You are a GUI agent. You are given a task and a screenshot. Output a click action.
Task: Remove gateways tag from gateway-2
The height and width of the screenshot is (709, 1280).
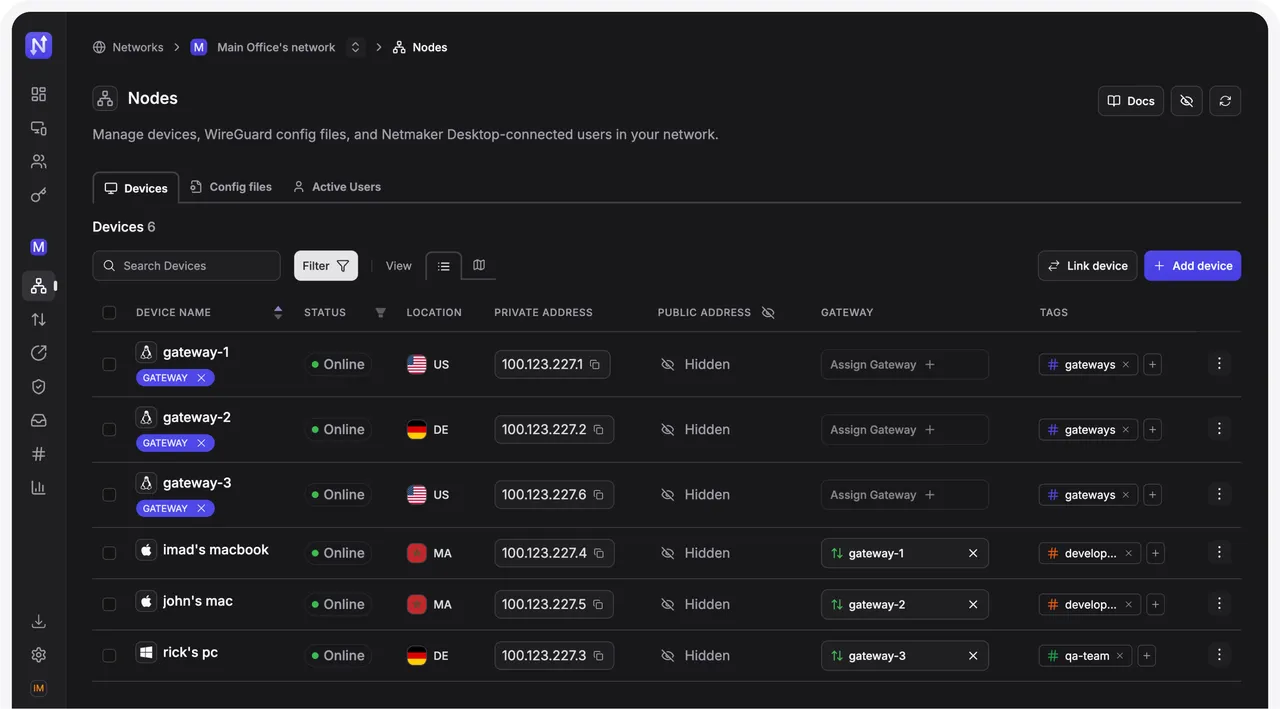tap(1126, 430)
